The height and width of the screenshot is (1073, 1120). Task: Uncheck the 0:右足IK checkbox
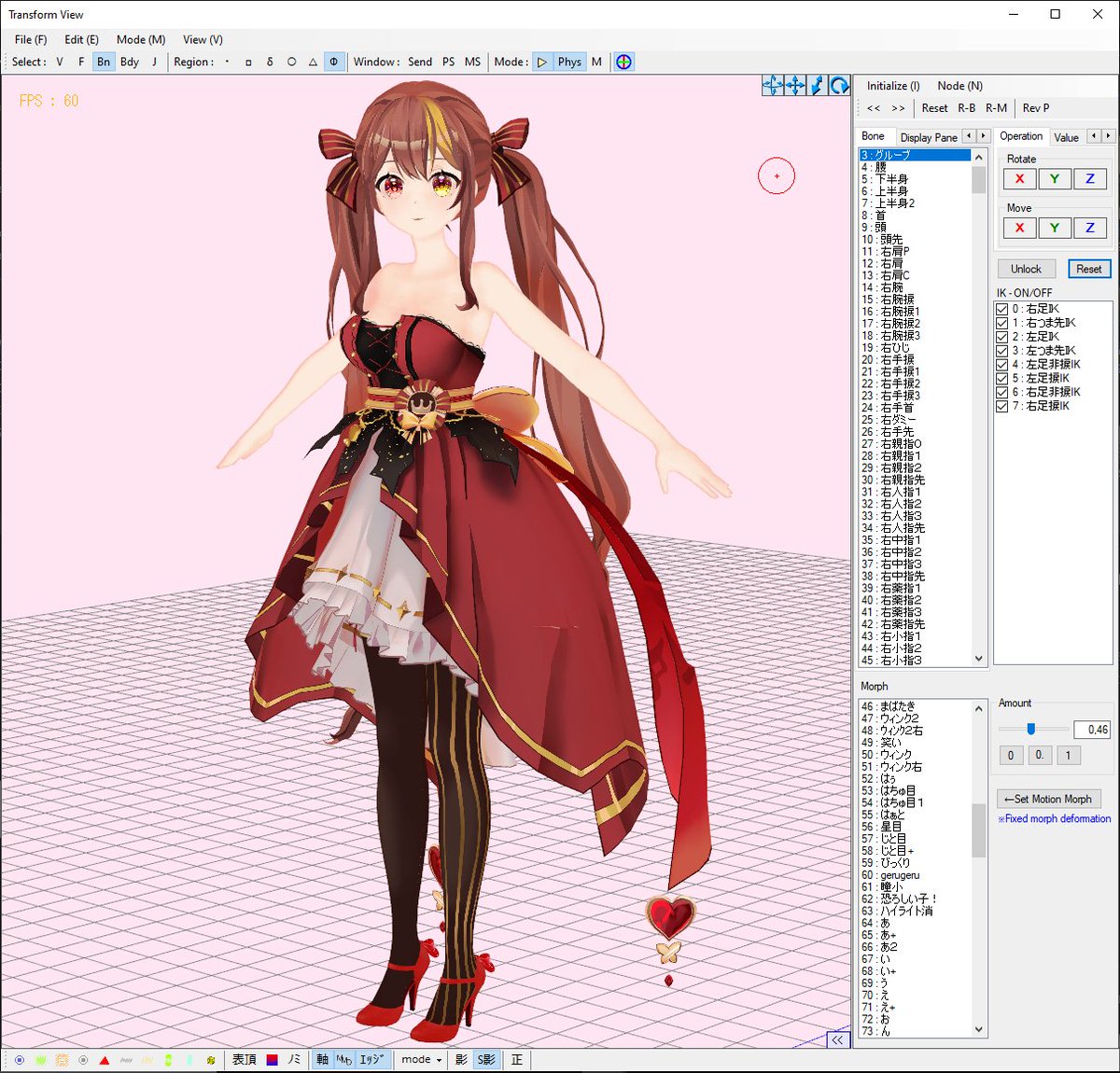[1003, 308]
